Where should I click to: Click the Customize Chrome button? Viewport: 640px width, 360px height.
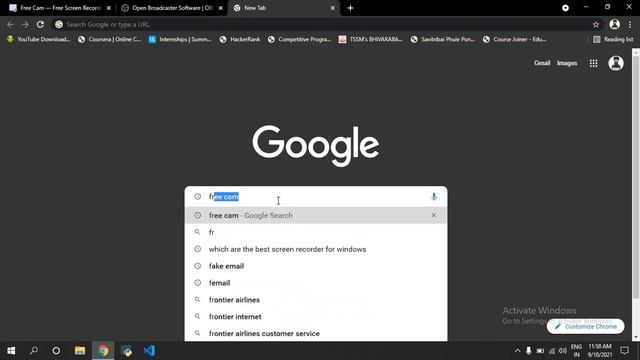pos(585,327)
